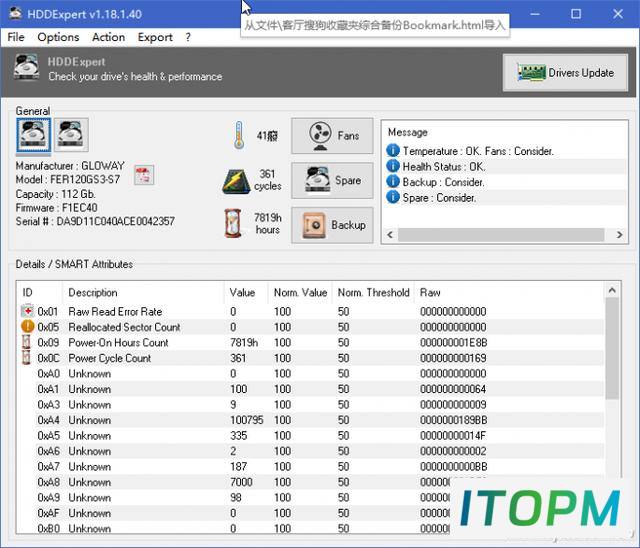The height and width of the screenshot is (548, 640).
Task: Click the Spare button
Action: coord(332,180)
